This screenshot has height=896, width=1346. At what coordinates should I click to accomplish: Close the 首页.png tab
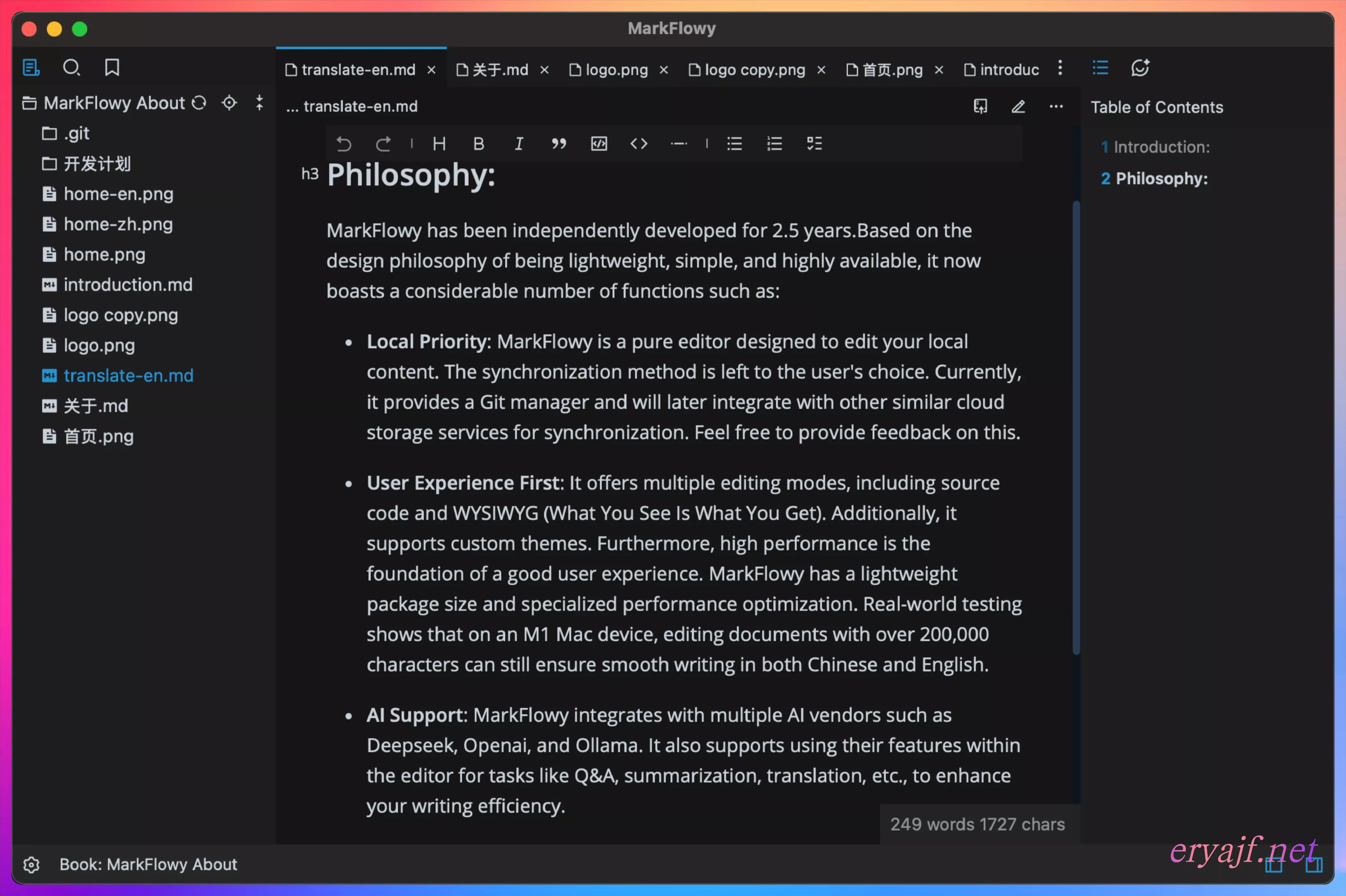[x=939, y=70]
